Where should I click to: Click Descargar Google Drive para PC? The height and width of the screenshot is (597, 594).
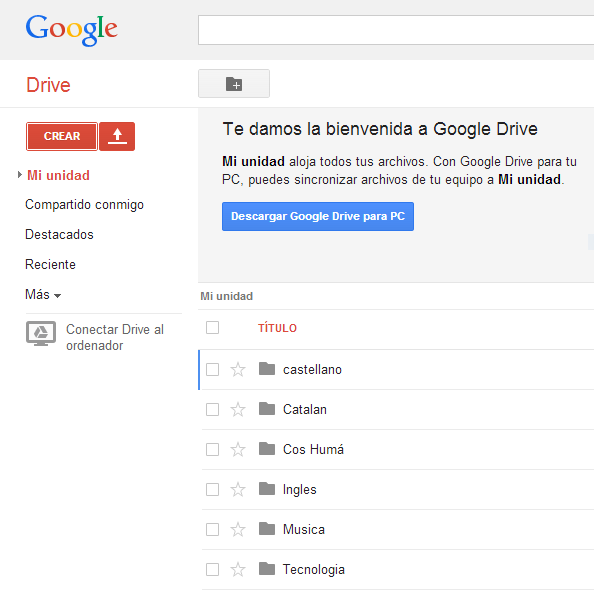coord(318,216)
